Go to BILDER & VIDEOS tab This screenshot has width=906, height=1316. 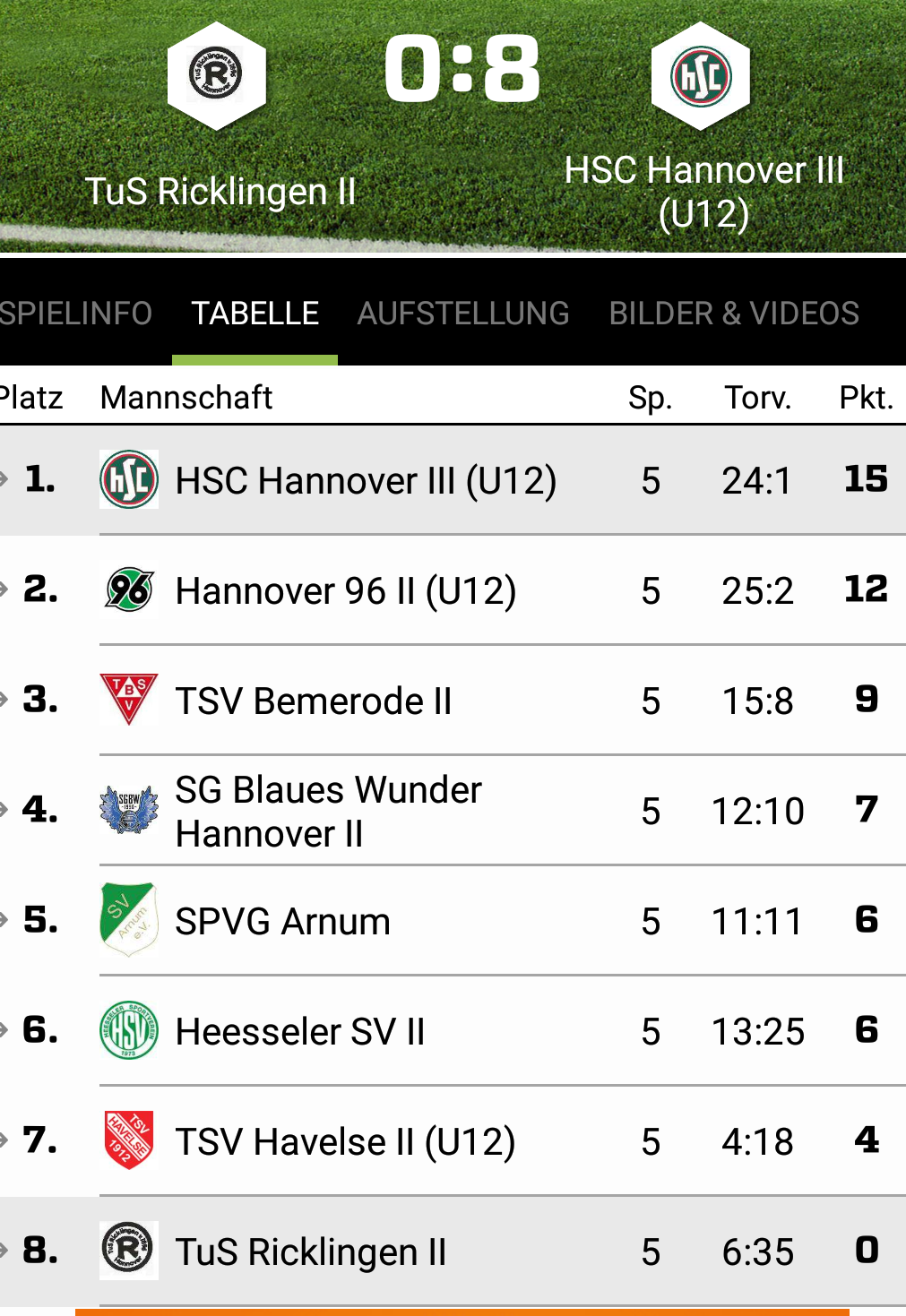[x=734, y=314]
